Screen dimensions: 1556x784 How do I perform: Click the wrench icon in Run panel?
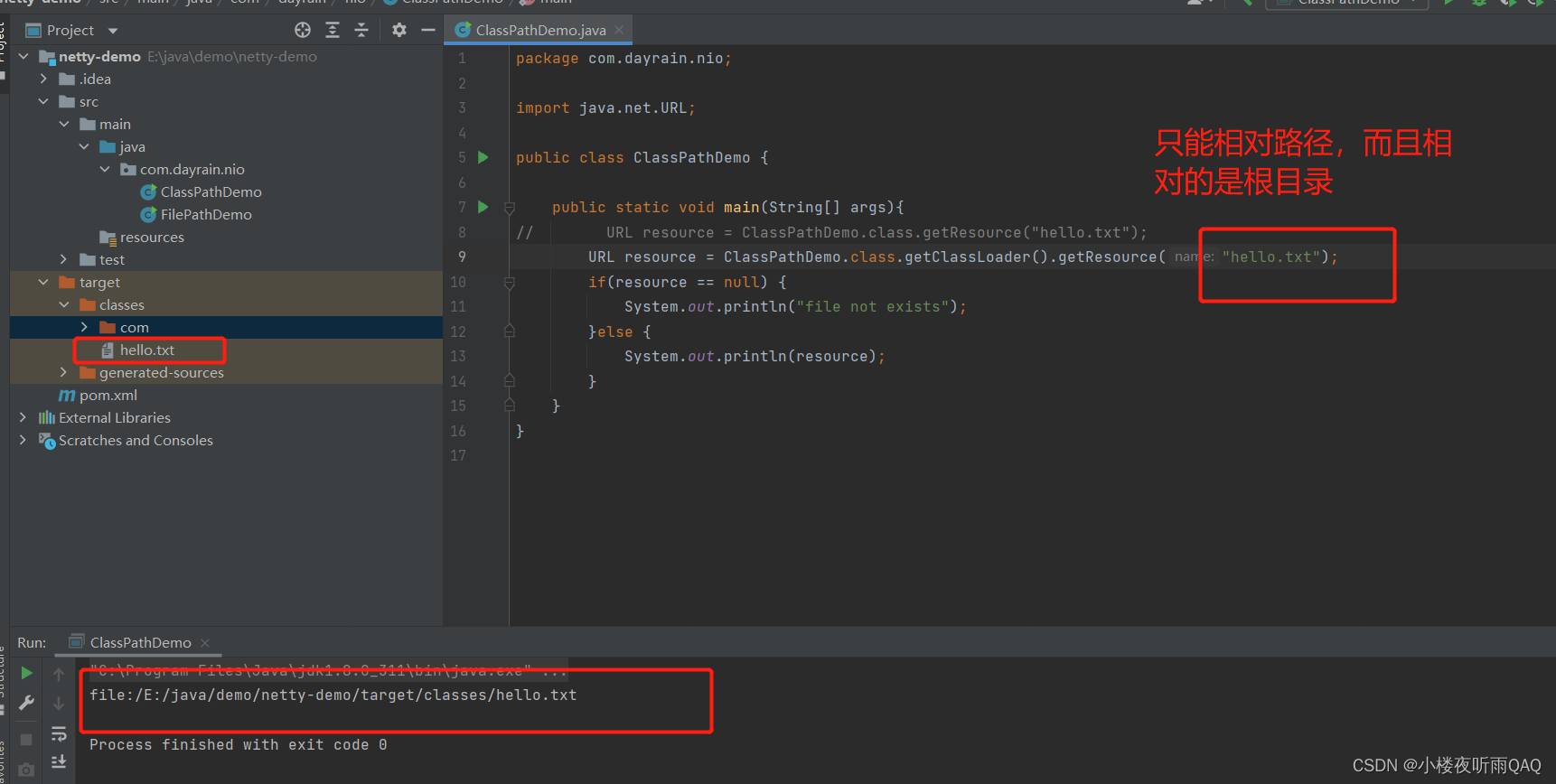(27, 703)
